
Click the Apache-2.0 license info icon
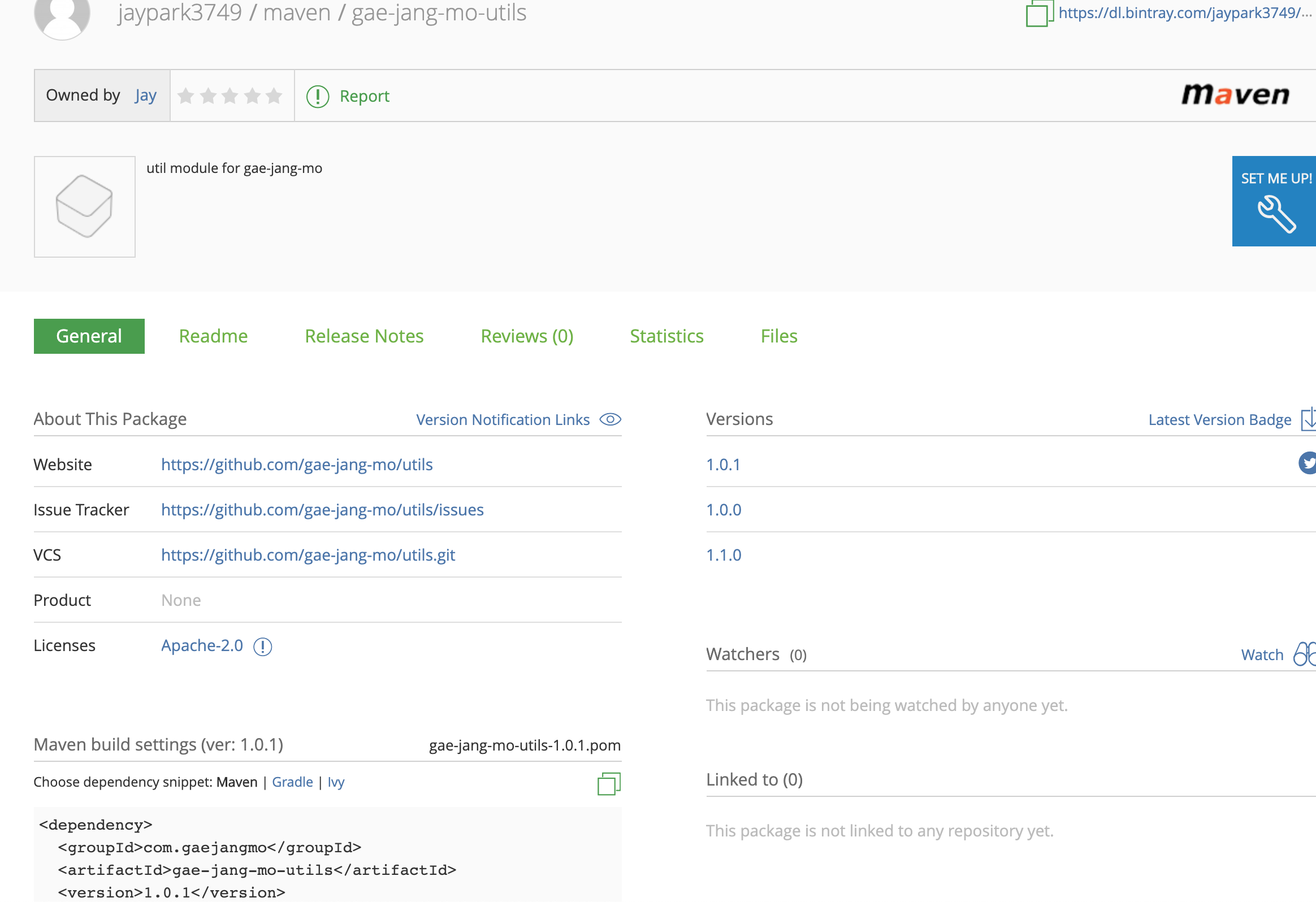click(263, 646)
